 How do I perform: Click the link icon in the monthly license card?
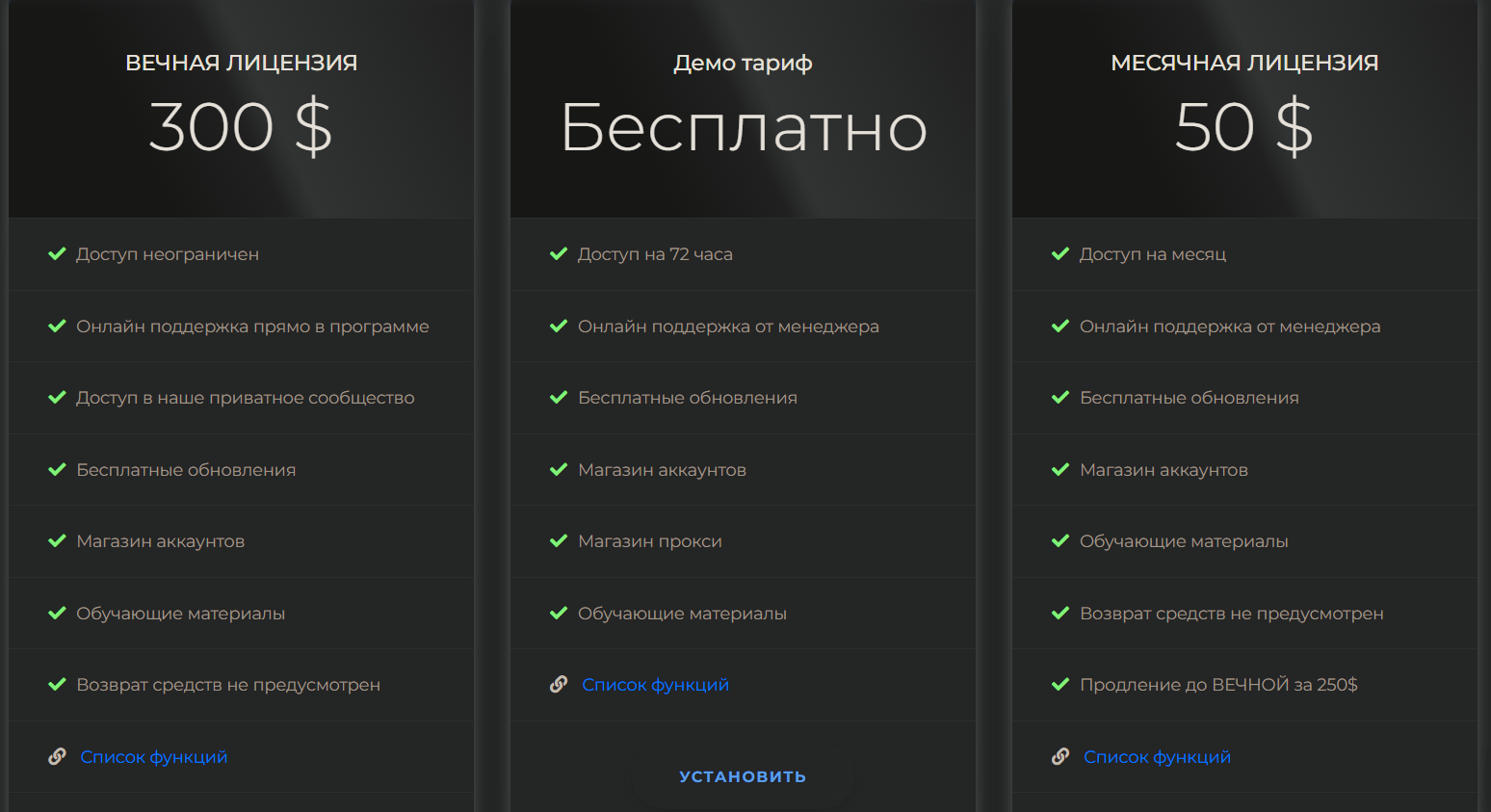tap(1060, 757)
